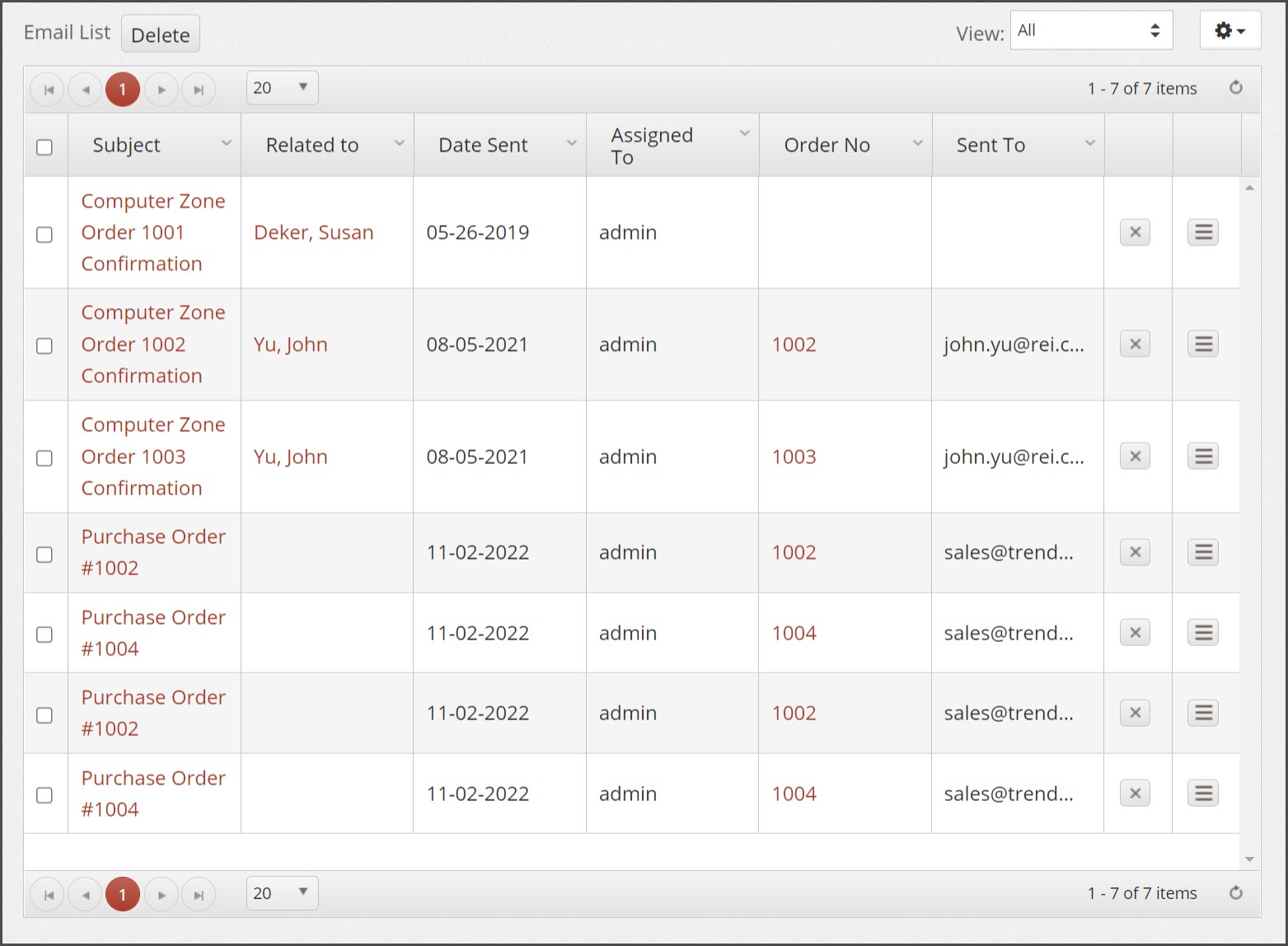1288x946 pixels.
Task: Open the gear settings menu
Action: (1229, 30)
